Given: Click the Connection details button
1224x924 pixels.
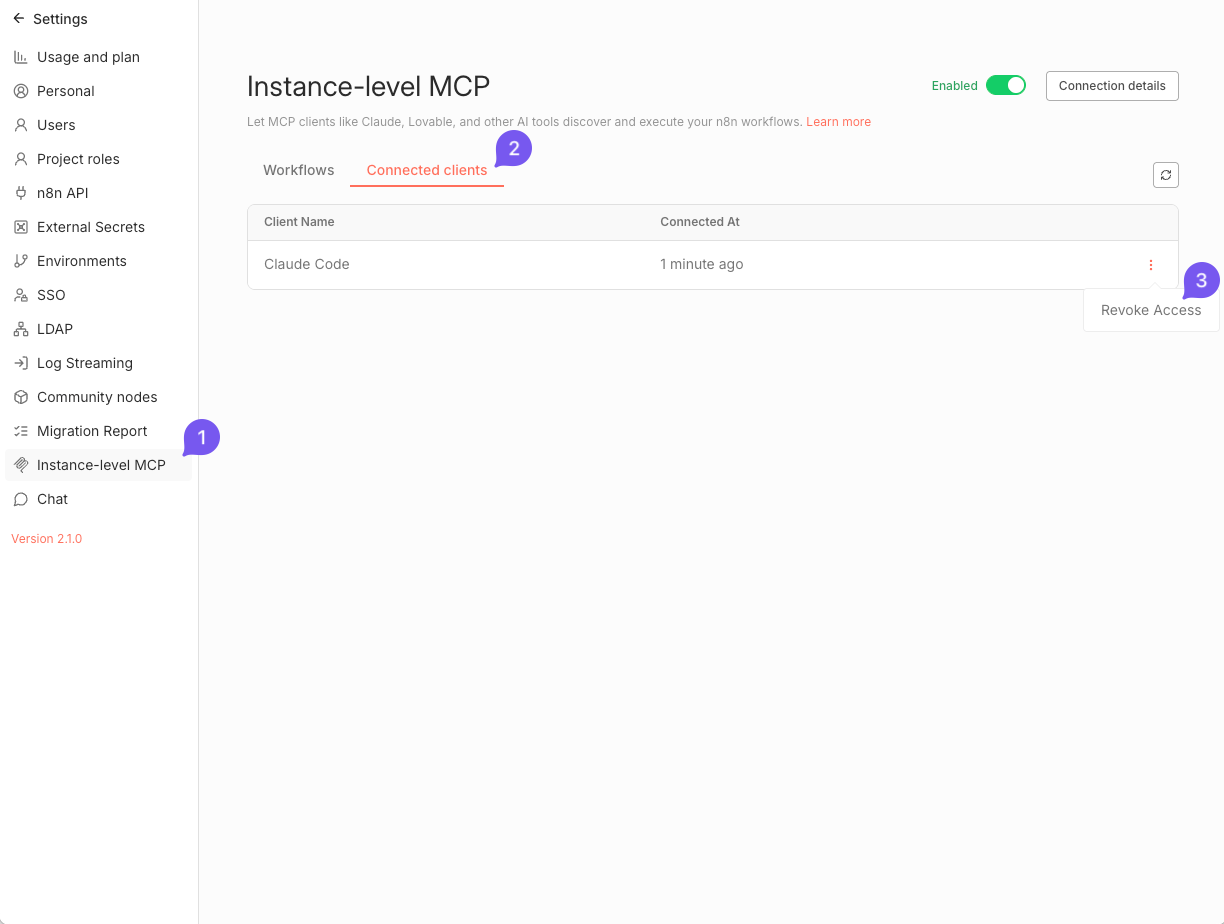Looking at the screenshot, I should click(x=1111, y=85).
